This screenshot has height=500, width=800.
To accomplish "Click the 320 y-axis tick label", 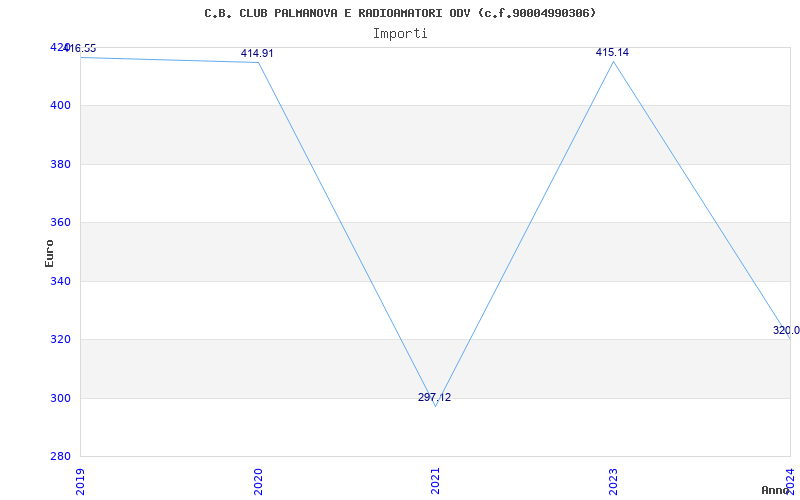I will [x=59, y=339].
